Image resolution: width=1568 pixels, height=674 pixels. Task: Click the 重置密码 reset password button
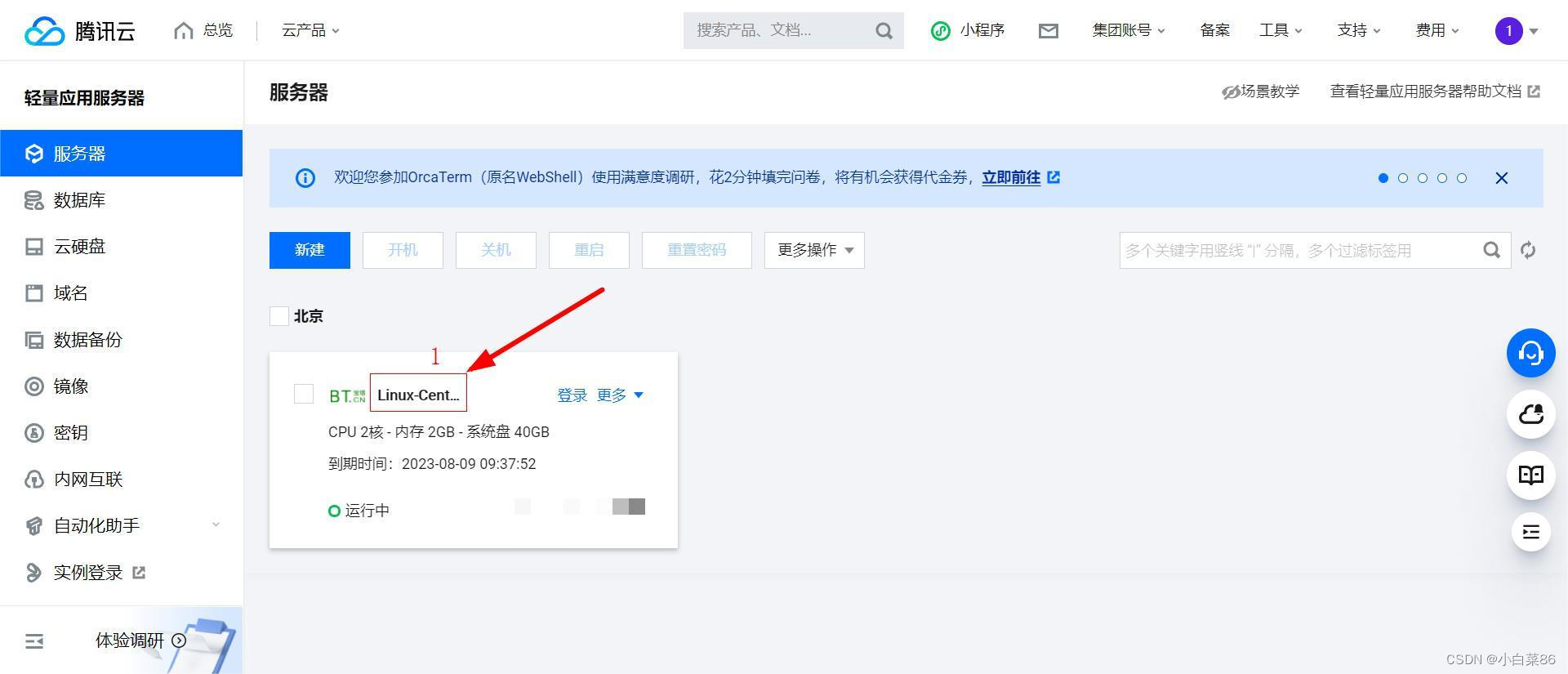click(x=697, y=250)
